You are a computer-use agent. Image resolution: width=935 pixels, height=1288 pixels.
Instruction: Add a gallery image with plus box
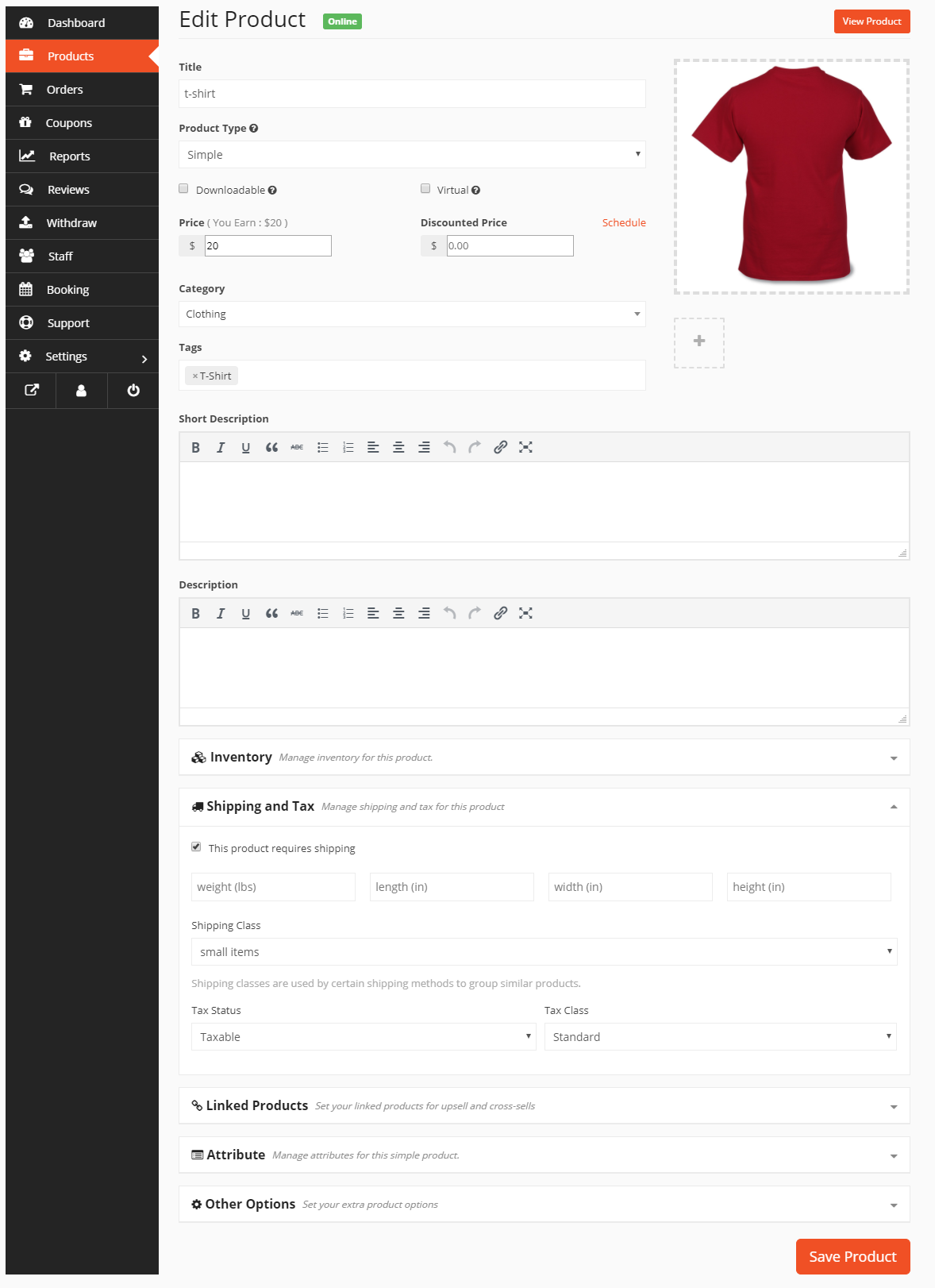[x=699, y=342]
